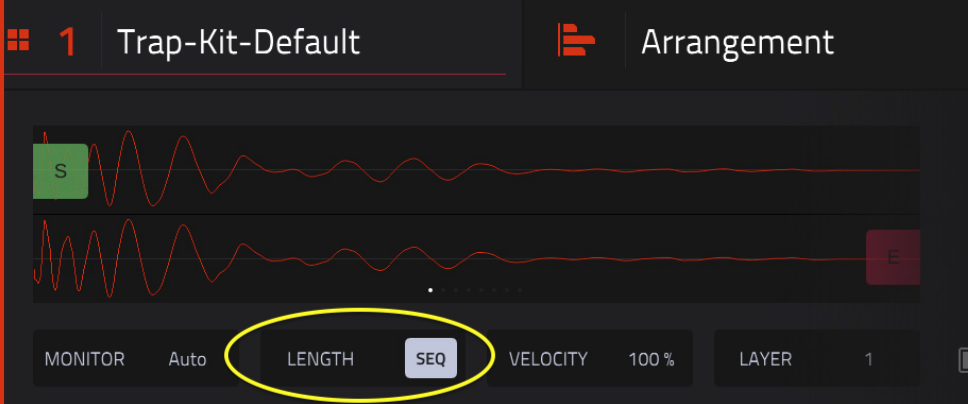Select the first active white page dot

[430, 289]
